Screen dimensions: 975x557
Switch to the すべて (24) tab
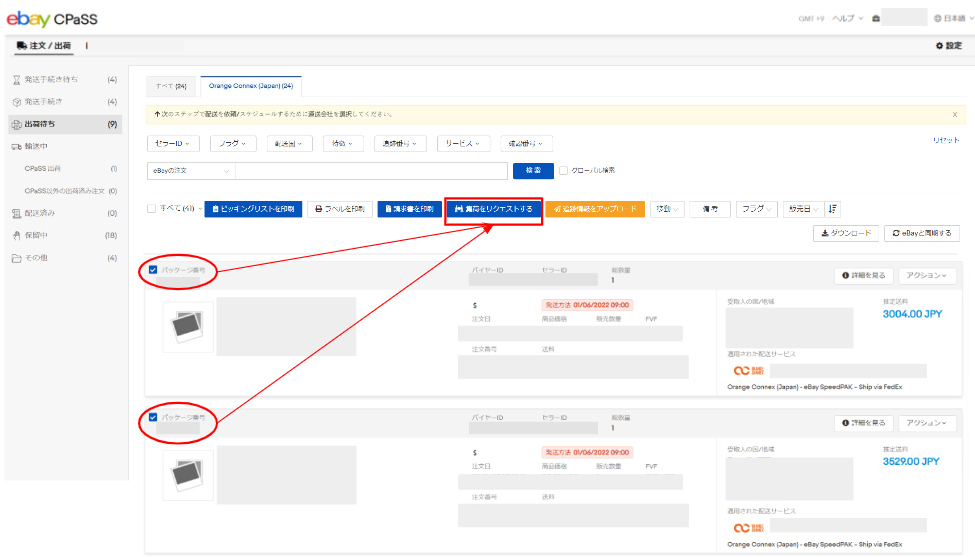click(173, 86)
